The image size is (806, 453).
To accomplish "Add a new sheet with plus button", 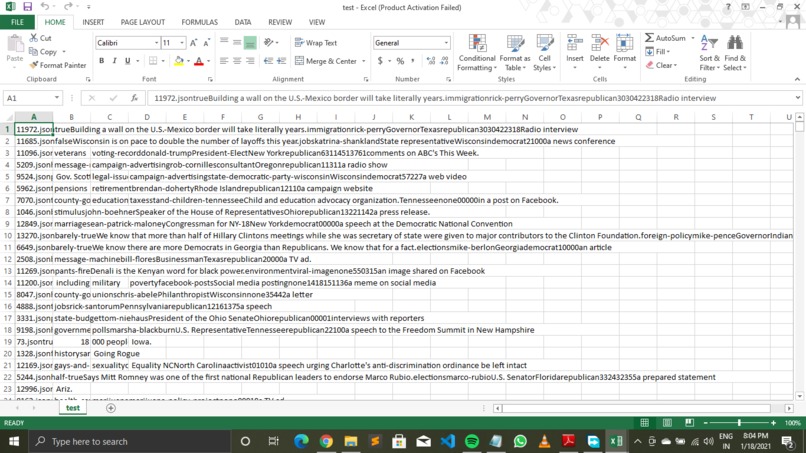I will pos(111,408).
